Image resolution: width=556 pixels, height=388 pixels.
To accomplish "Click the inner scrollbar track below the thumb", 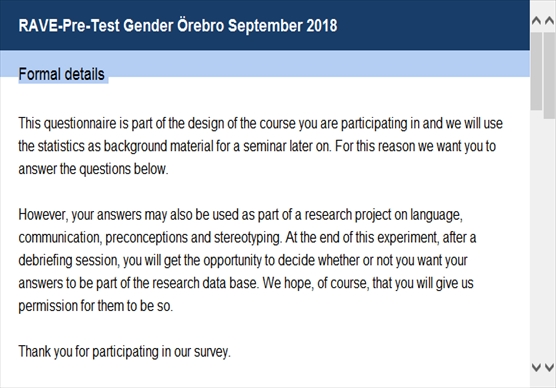I will [536, 234].
